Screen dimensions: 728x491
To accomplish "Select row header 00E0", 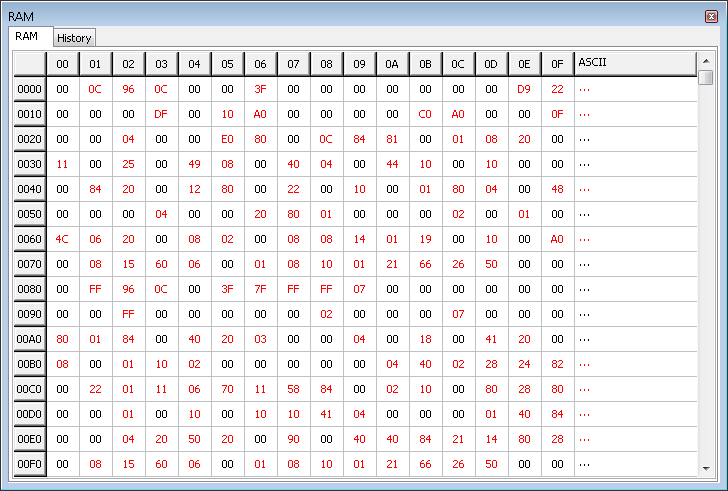I will pyautogui.click(x=30, y=440).
